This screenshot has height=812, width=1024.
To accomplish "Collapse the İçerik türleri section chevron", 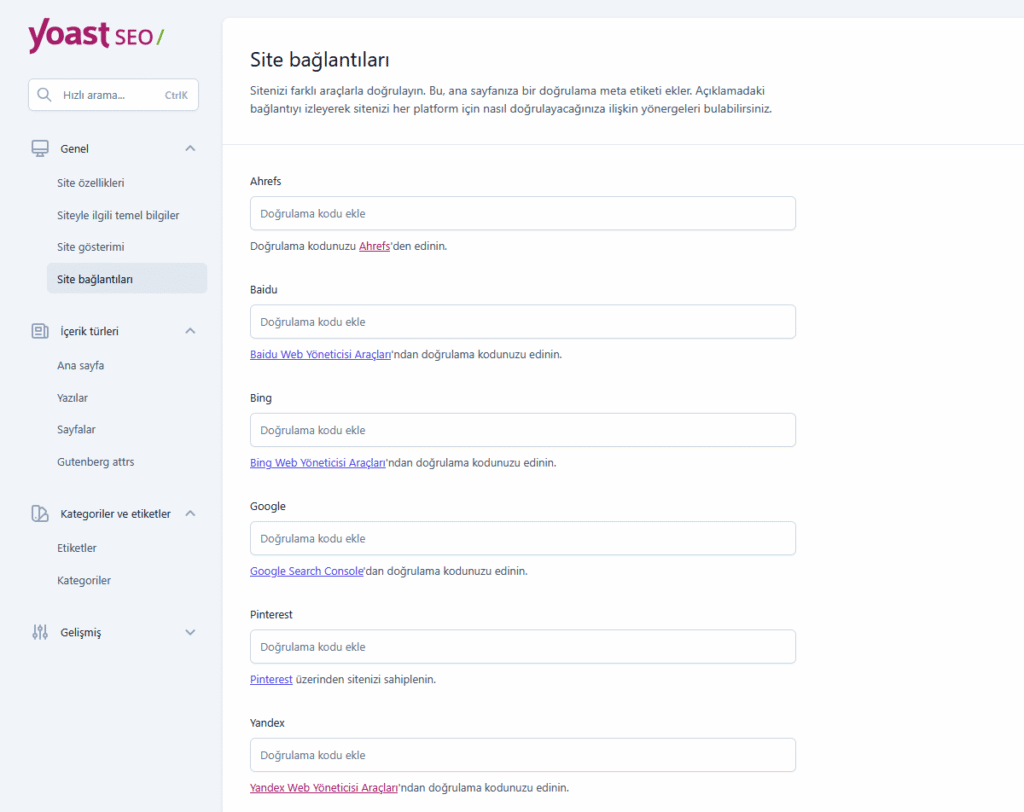I will point(190,331).
